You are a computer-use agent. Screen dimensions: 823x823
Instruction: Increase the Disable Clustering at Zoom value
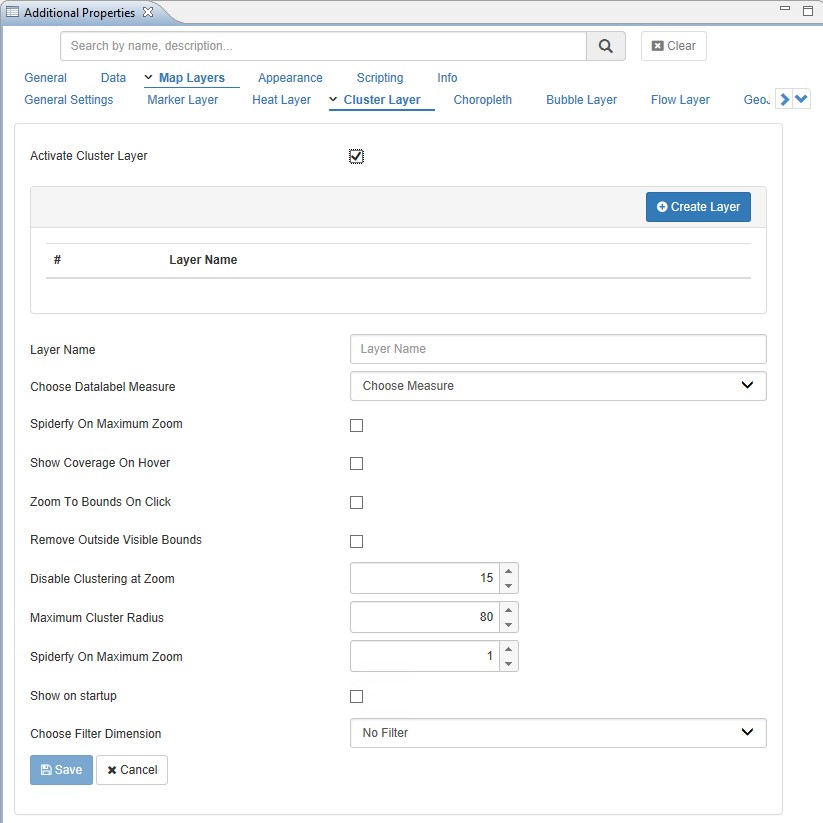pos(508,571)
